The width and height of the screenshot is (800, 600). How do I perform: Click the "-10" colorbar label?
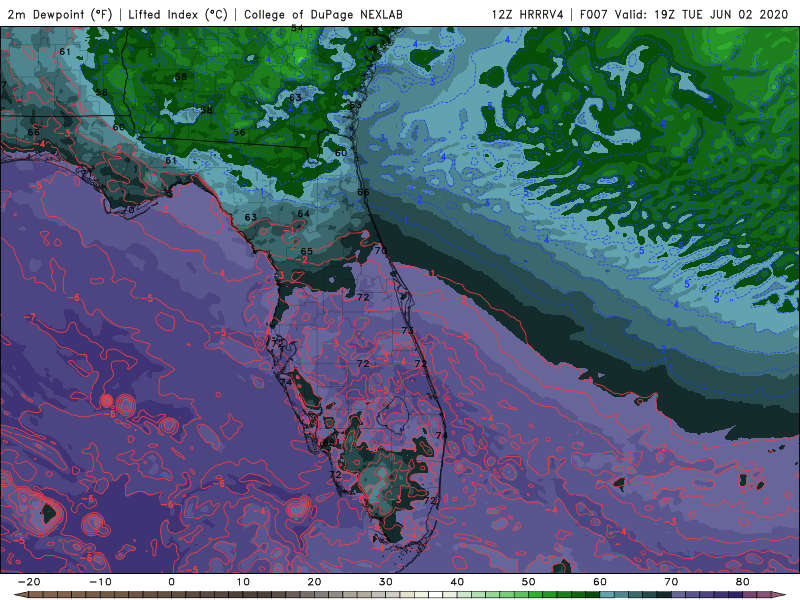100,582
